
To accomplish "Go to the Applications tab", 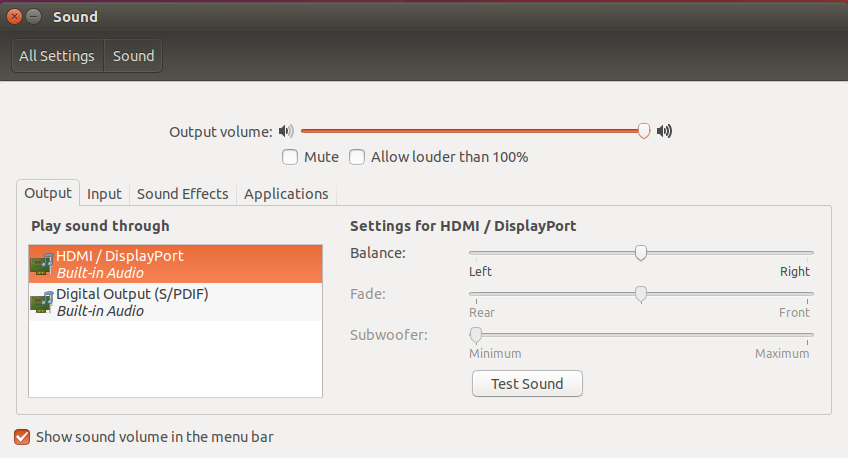I will point(286,194).
